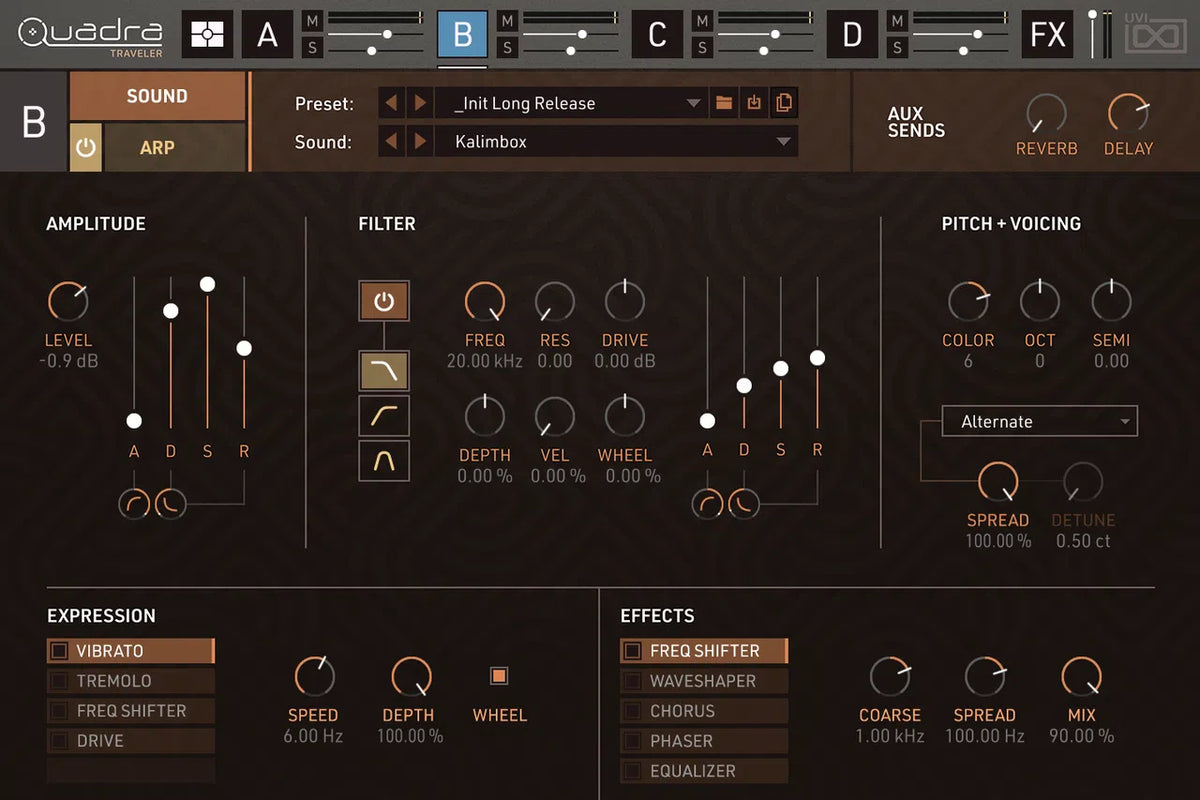Image resolution: width=1200 pixels, height=800 pixels.
Task: Click the amplitude envelope attack curve icon
Action: click(x=134, y=504)
